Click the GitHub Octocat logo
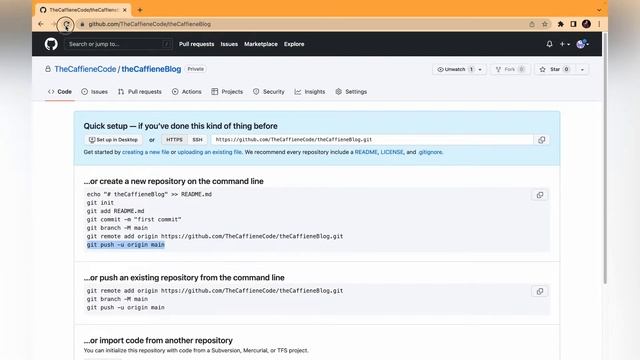 click(x=51, y=44)
